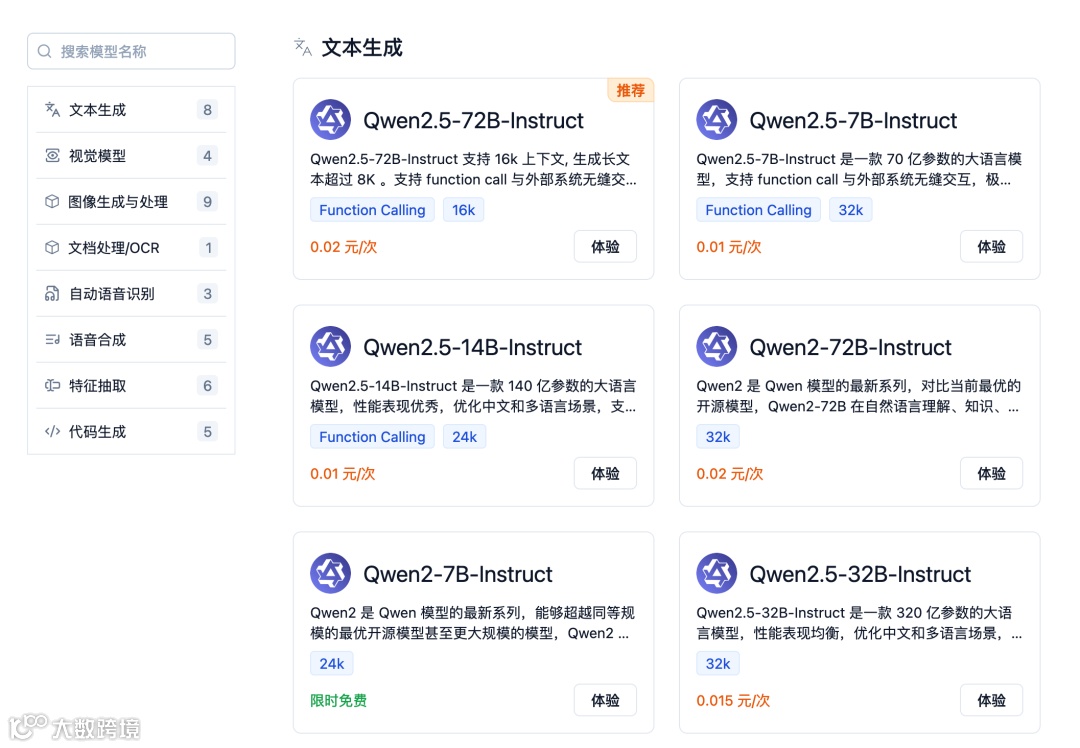Click Function Calling tag on Qwen2.5-14B-Instruct card
The height and width of the screenshot is (748, 1080).
pos(372,437)
